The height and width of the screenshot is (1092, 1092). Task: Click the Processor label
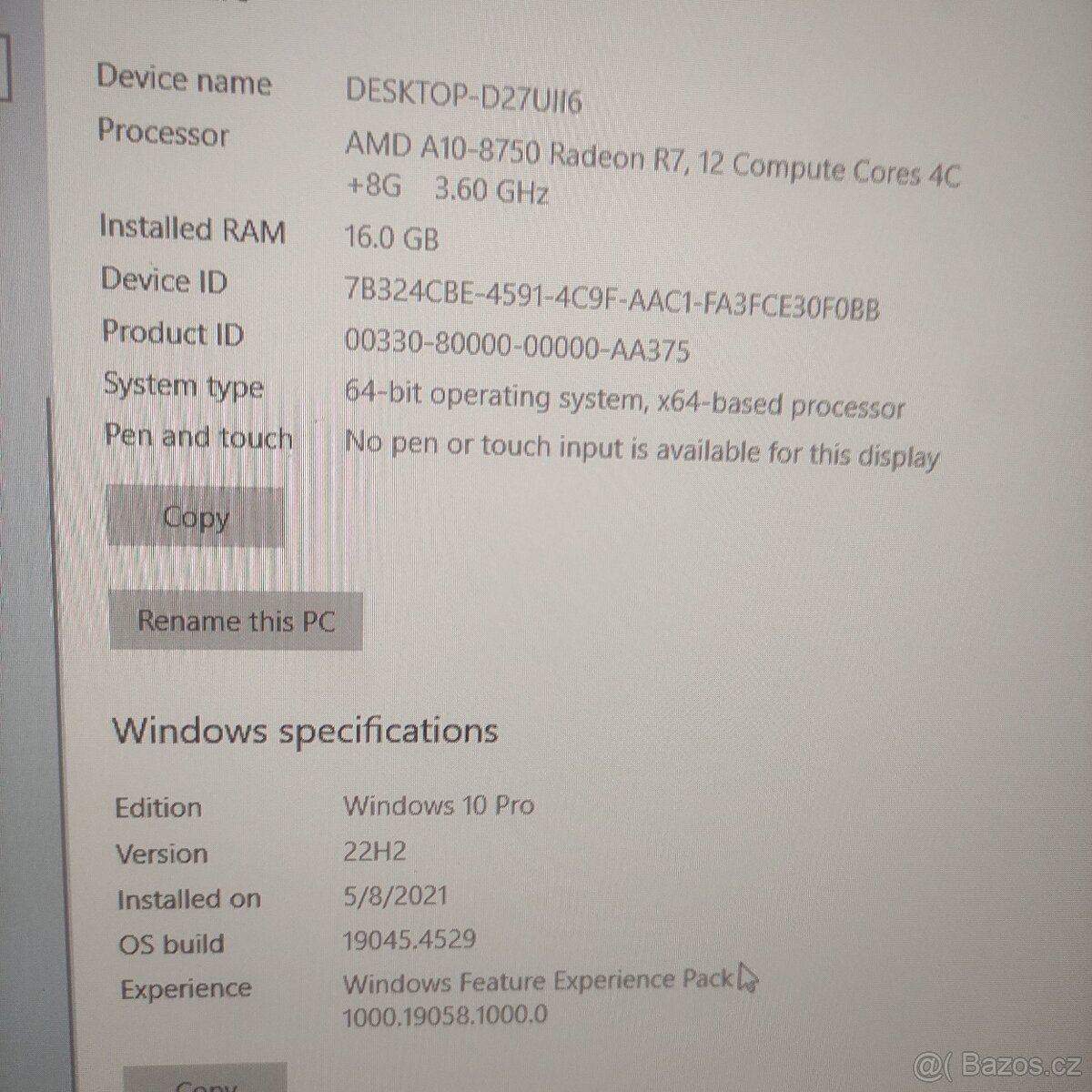[164, 134]
